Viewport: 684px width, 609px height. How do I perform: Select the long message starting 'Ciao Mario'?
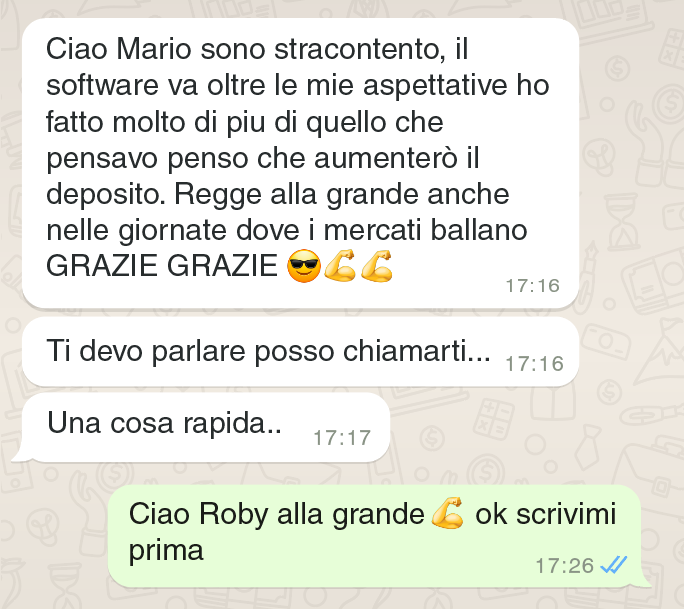300,164
